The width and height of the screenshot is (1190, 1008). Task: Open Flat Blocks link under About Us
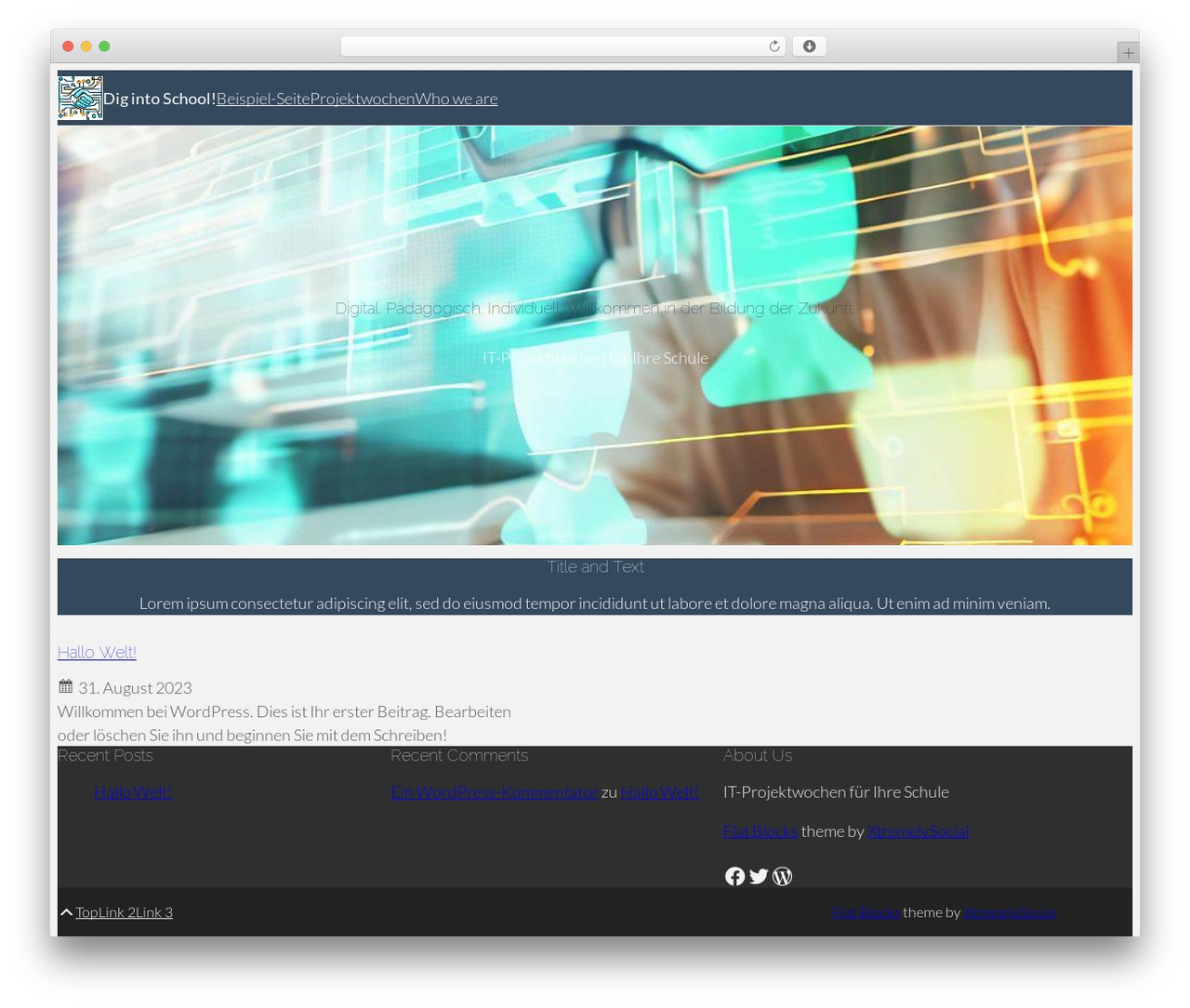(x=760, y=831)
